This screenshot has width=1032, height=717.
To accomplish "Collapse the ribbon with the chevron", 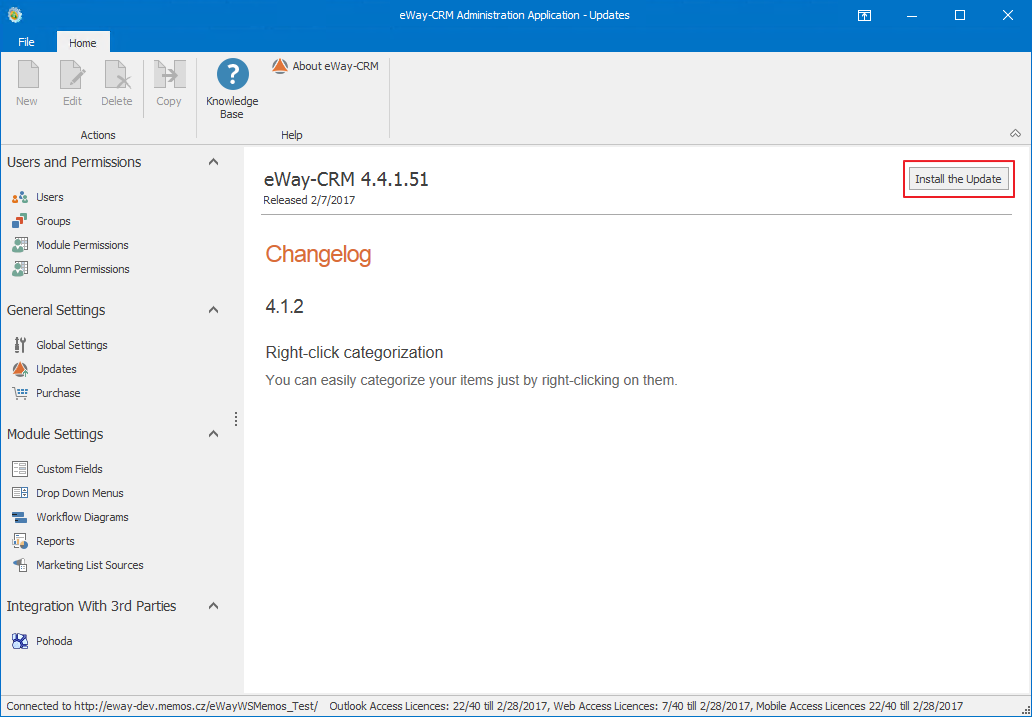I will pyautogui.click(x=1016, y=134).
